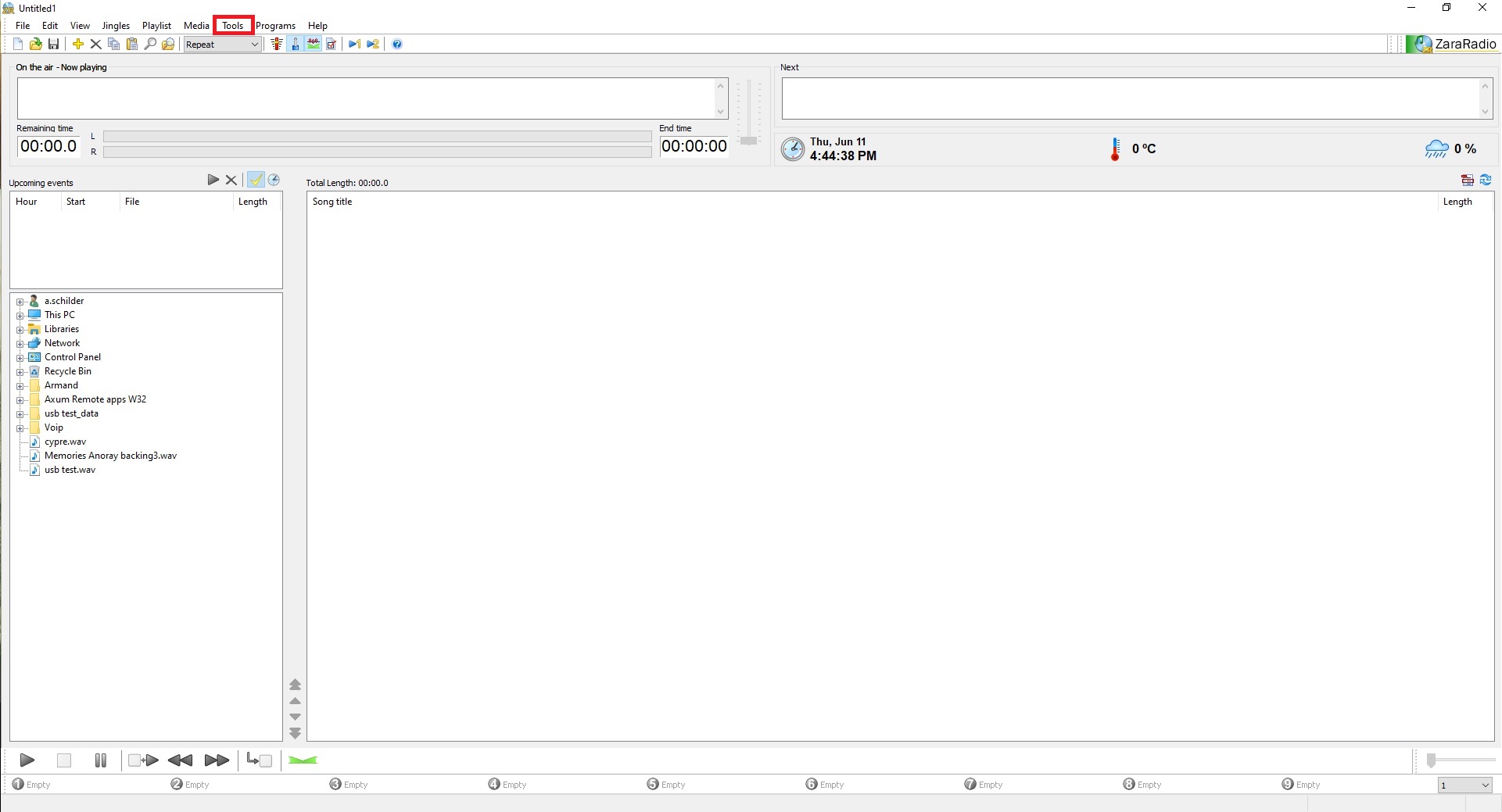
Task: Open the Jingles menu
Action: (x=116, y=26)
